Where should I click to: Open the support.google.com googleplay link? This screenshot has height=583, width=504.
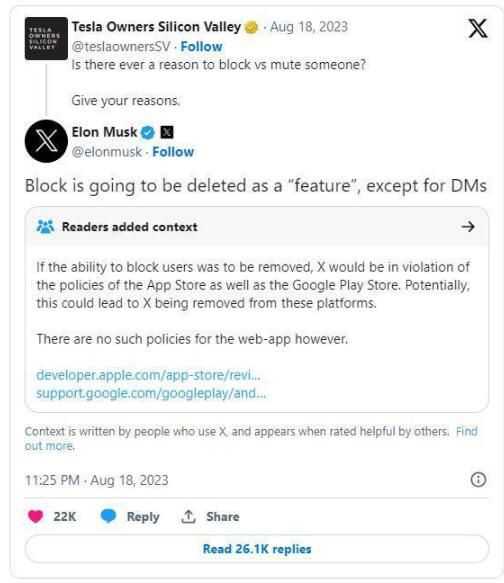(x=151, y=393)
